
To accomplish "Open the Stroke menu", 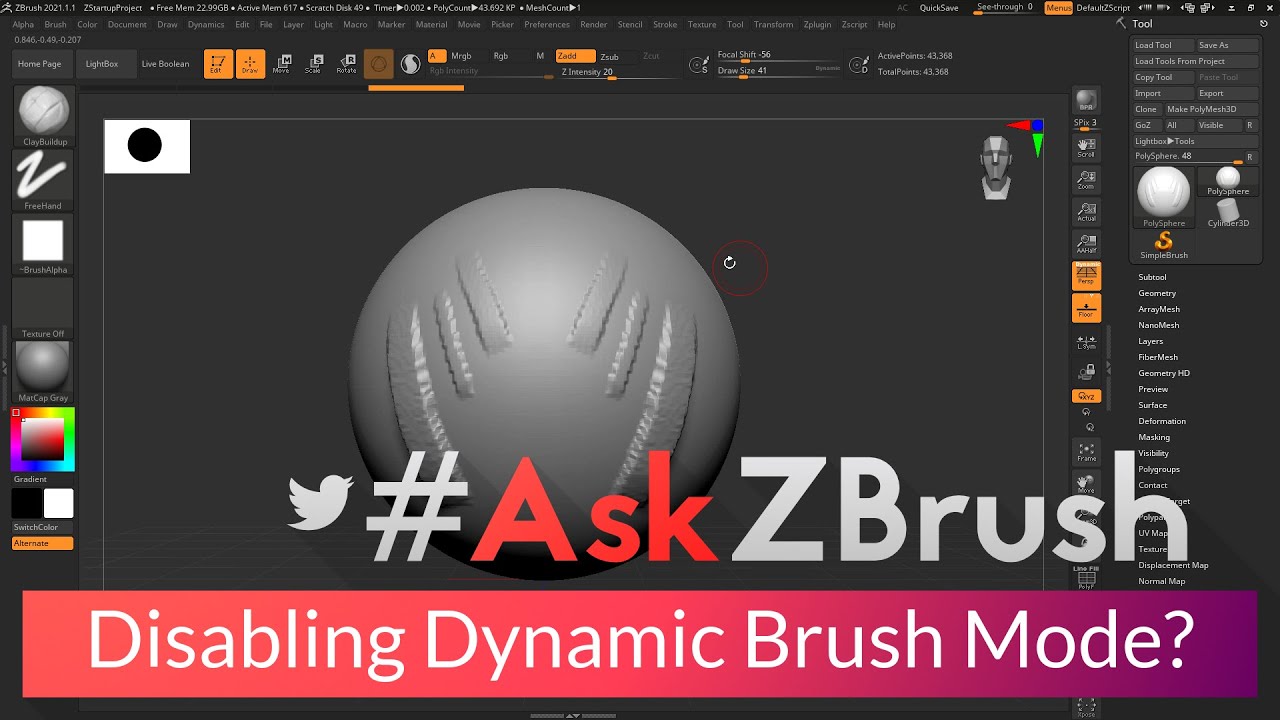I will 665,24.
